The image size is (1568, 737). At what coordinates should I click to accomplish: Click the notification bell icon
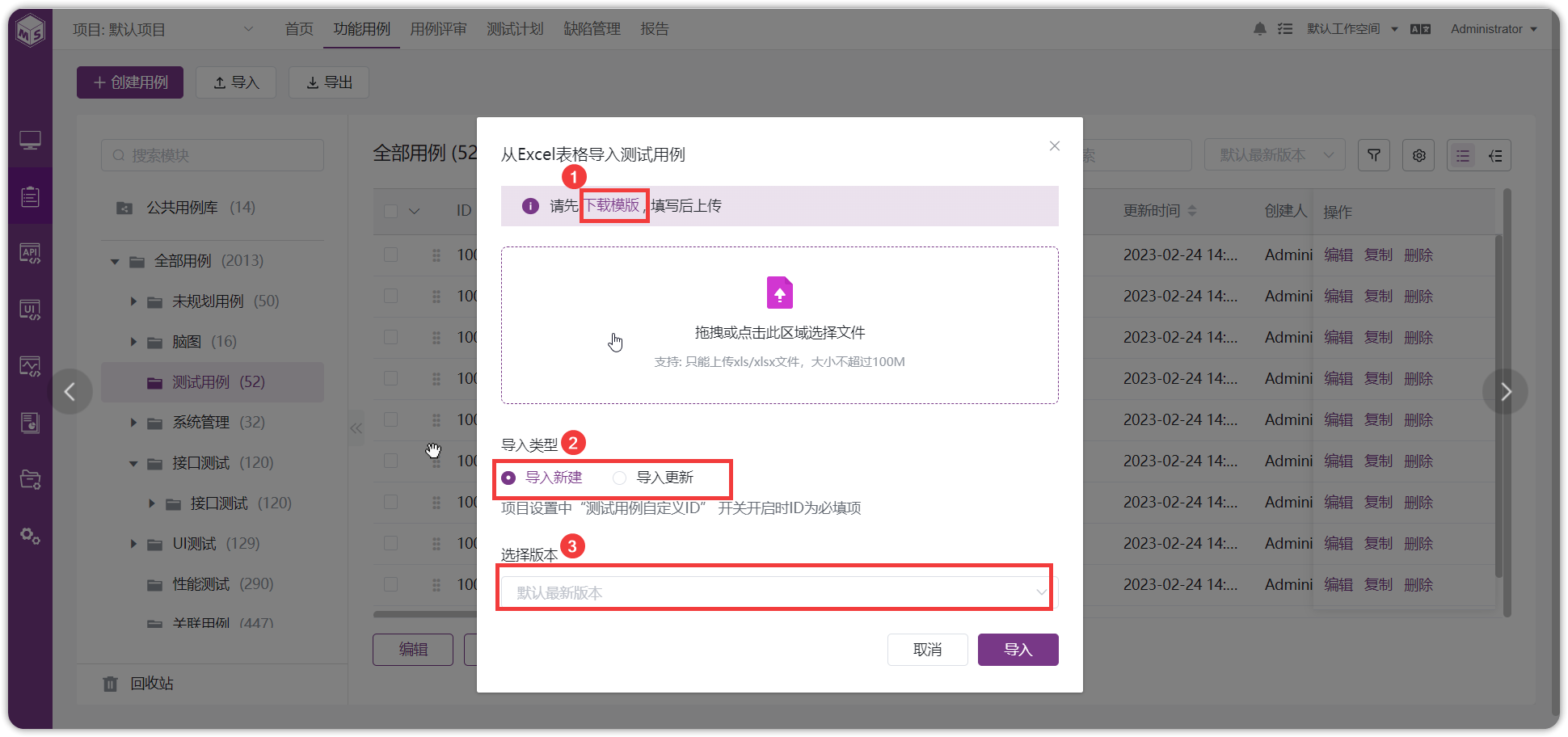click(x=1259, y=29)
